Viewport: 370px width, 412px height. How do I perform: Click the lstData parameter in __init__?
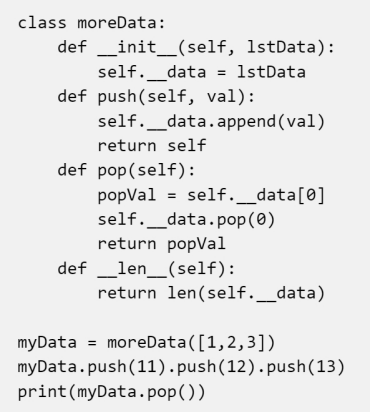point(282,47)
